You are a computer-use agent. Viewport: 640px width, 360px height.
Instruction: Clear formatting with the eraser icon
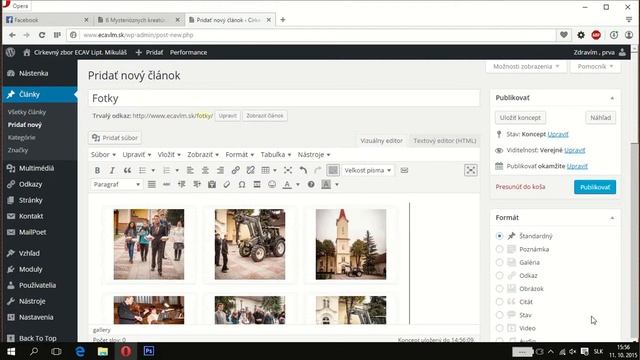coord(227,184)
